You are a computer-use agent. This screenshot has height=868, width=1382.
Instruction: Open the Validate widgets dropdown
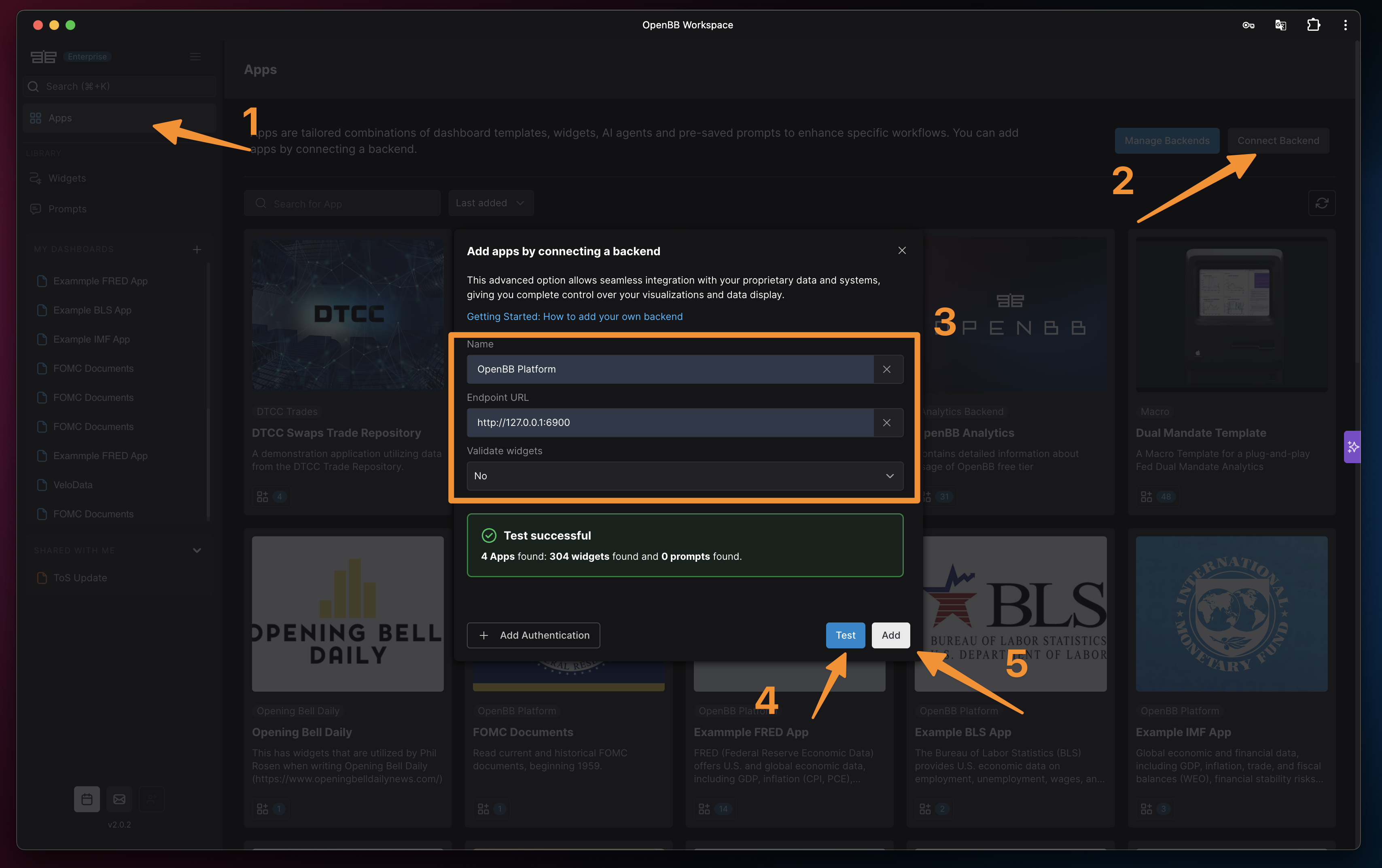[x=685, y=476]
